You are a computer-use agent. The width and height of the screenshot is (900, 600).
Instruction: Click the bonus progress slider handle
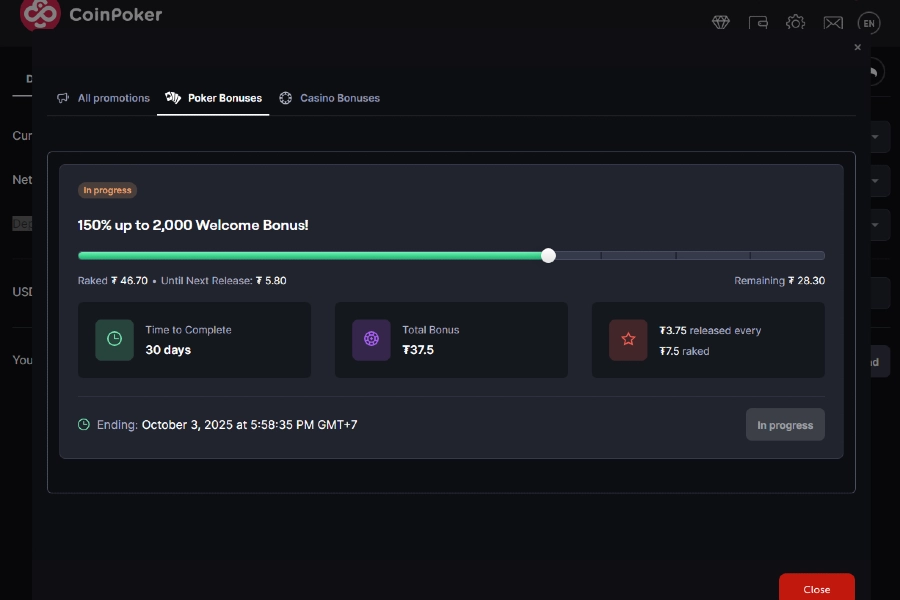[x=548, y=255]
